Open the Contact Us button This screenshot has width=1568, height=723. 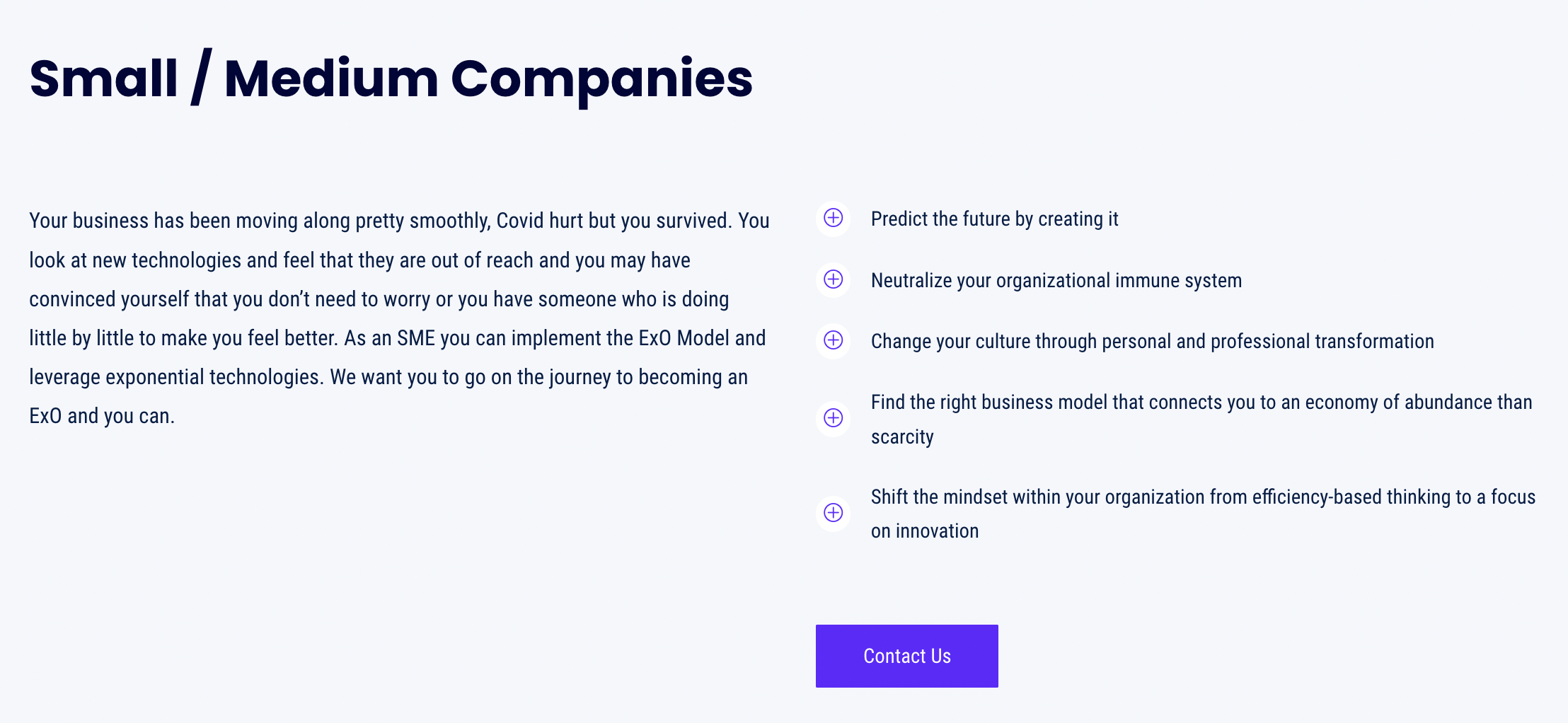(x=907, y=656)
